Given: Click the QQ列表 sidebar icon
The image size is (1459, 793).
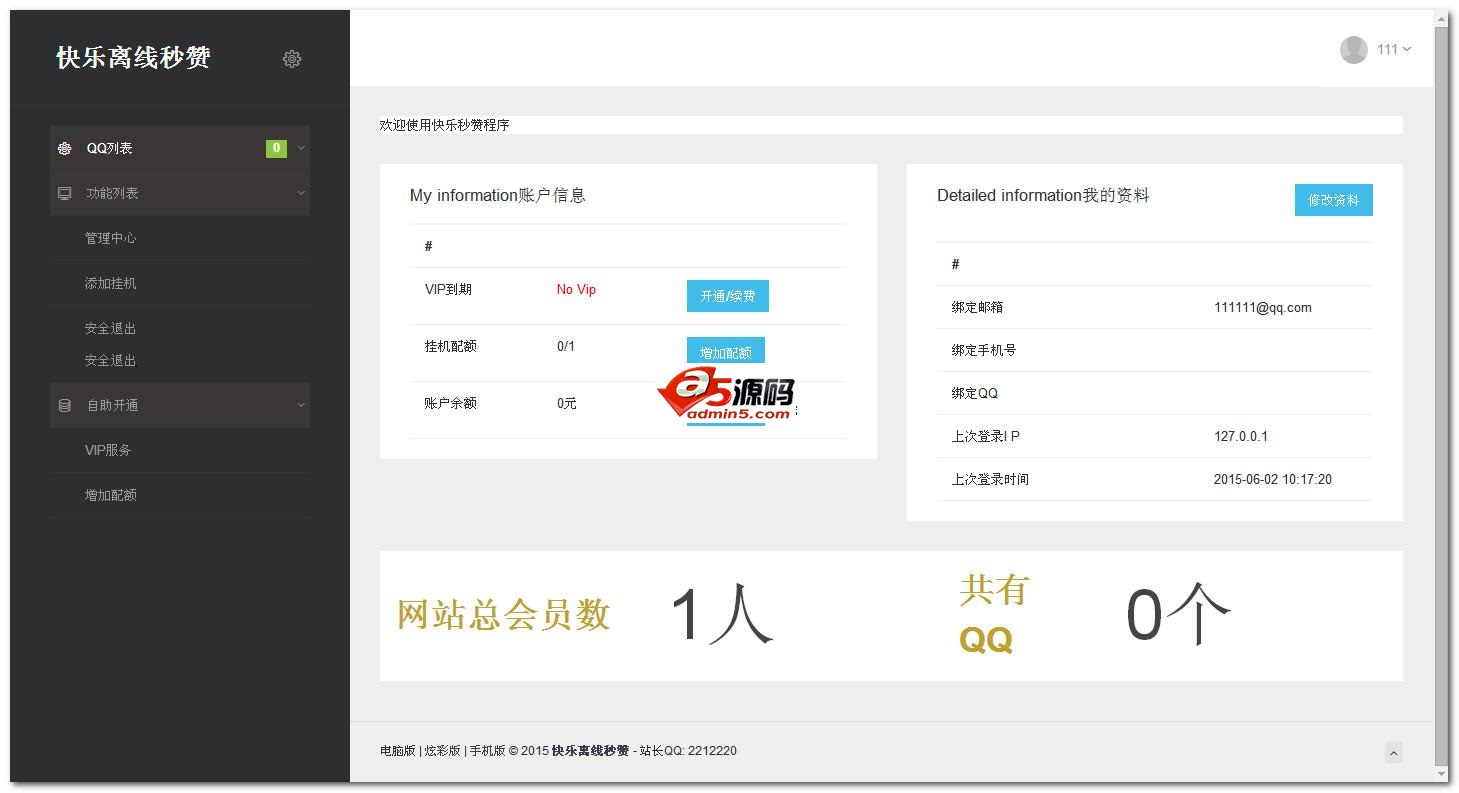Looking at the screenshot, I should pyautogui.click(x=65, y=148).
